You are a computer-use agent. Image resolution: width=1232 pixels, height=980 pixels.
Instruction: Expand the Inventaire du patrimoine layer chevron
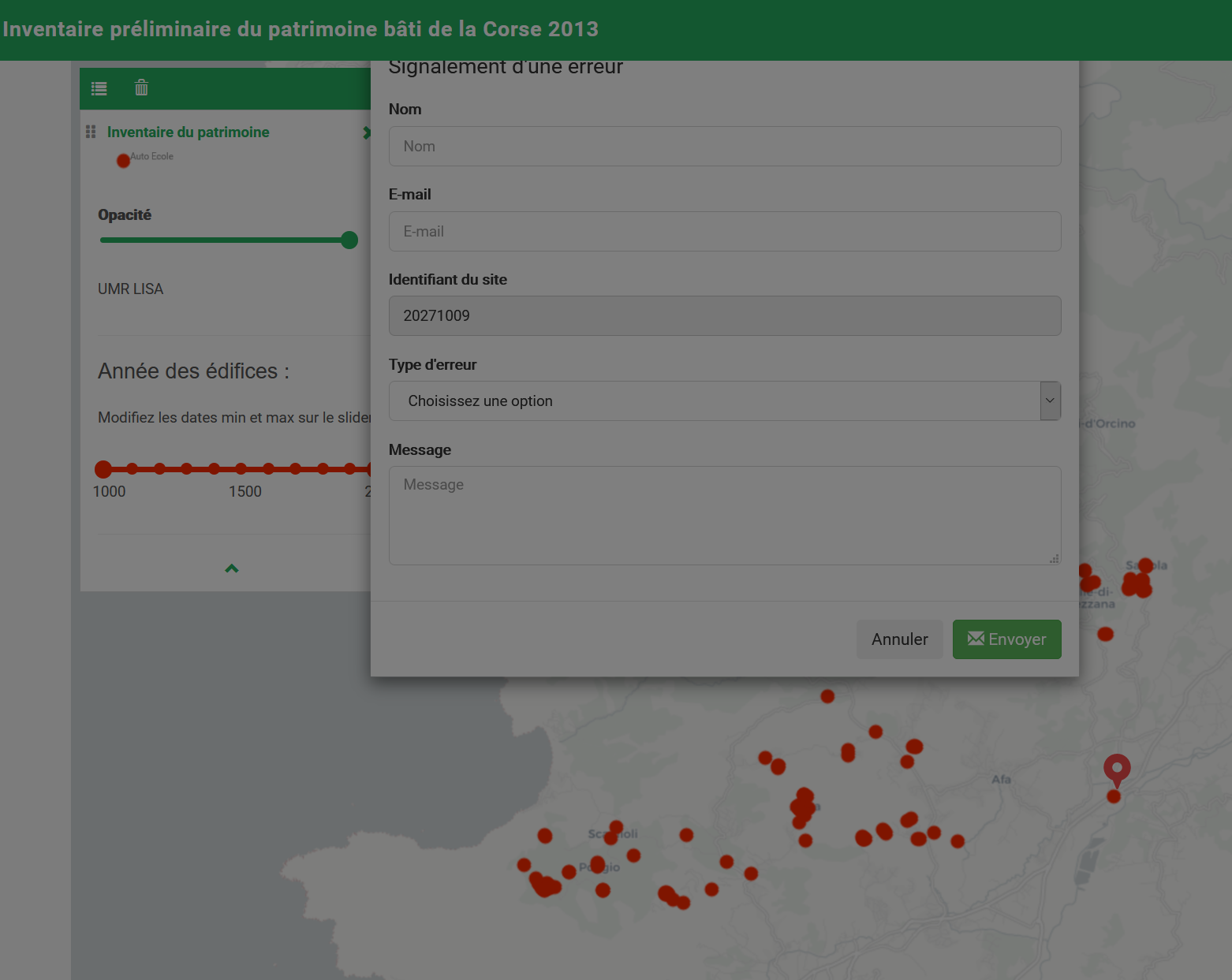coord(367,132)
